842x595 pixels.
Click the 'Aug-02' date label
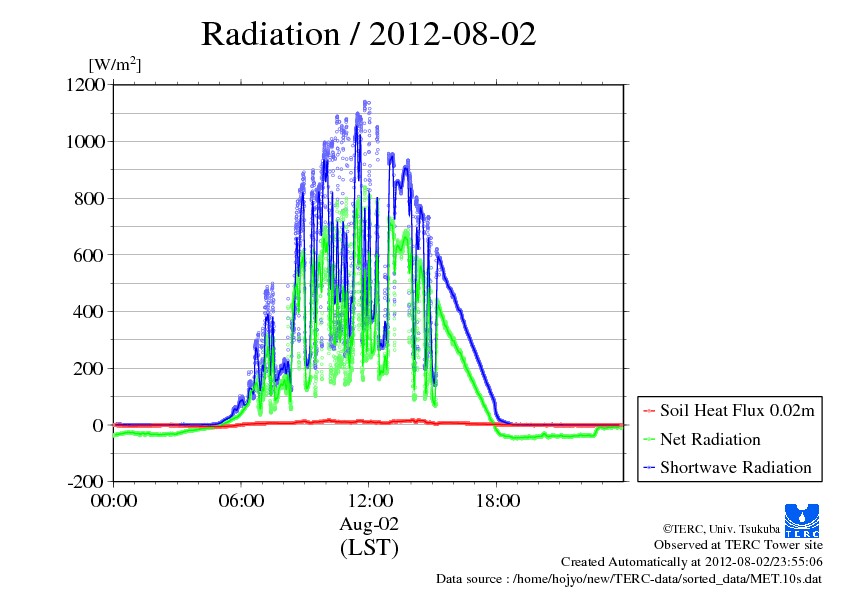[x=369, y=524]
